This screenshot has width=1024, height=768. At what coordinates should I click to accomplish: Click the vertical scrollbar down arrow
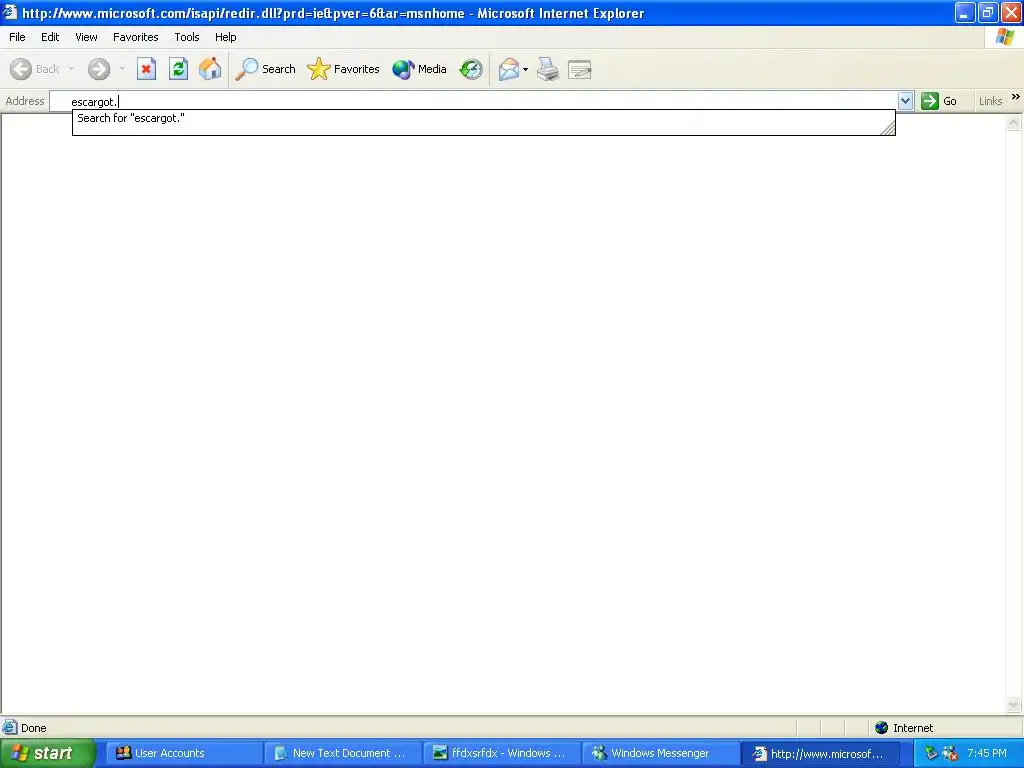(1014, 704)
